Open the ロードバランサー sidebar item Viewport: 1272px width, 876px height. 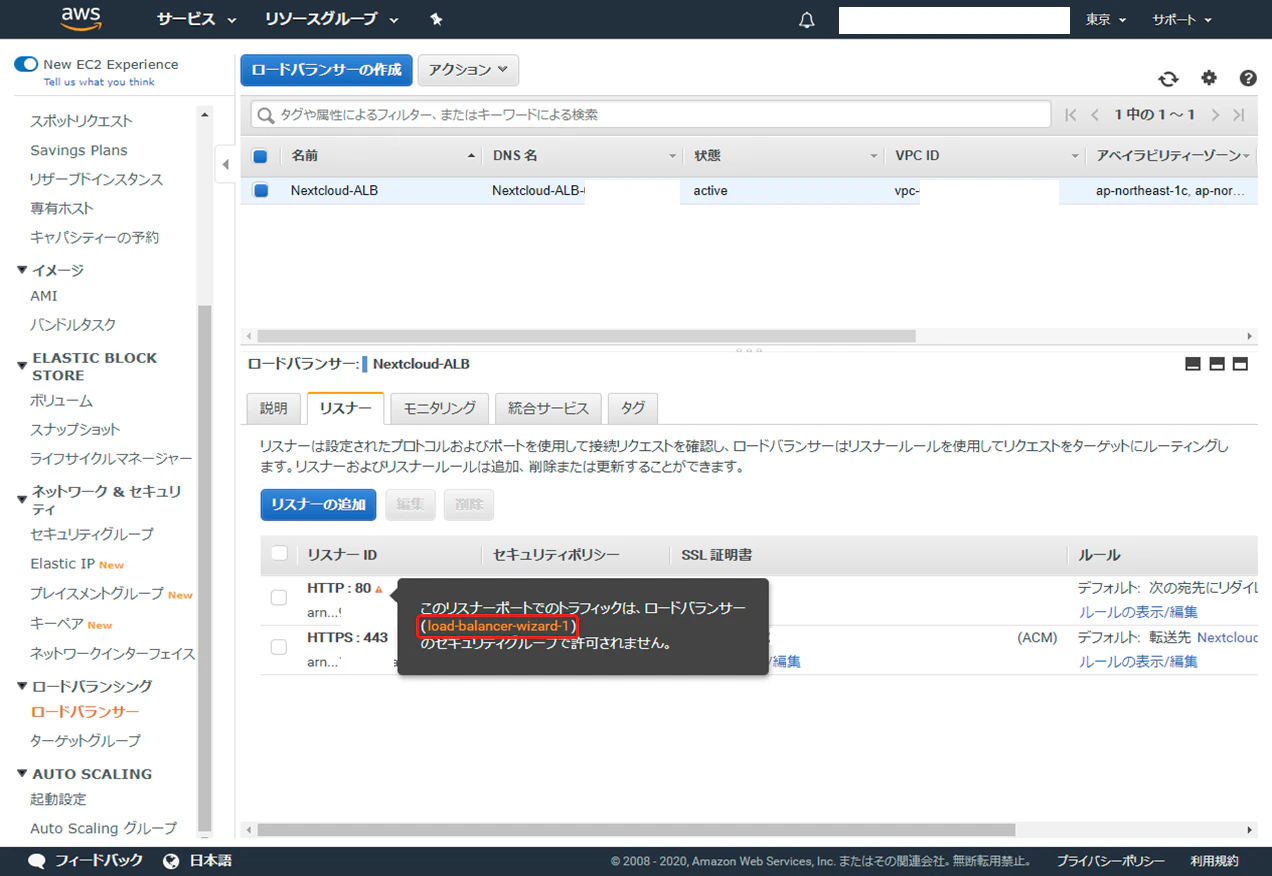pos(85,712)
